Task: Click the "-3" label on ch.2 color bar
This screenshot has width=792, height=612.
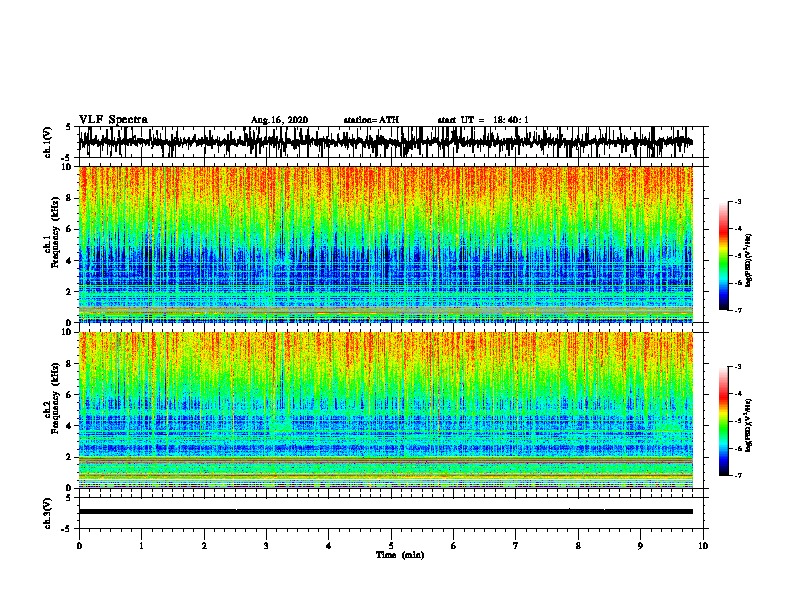Action: tap(738, 367)
